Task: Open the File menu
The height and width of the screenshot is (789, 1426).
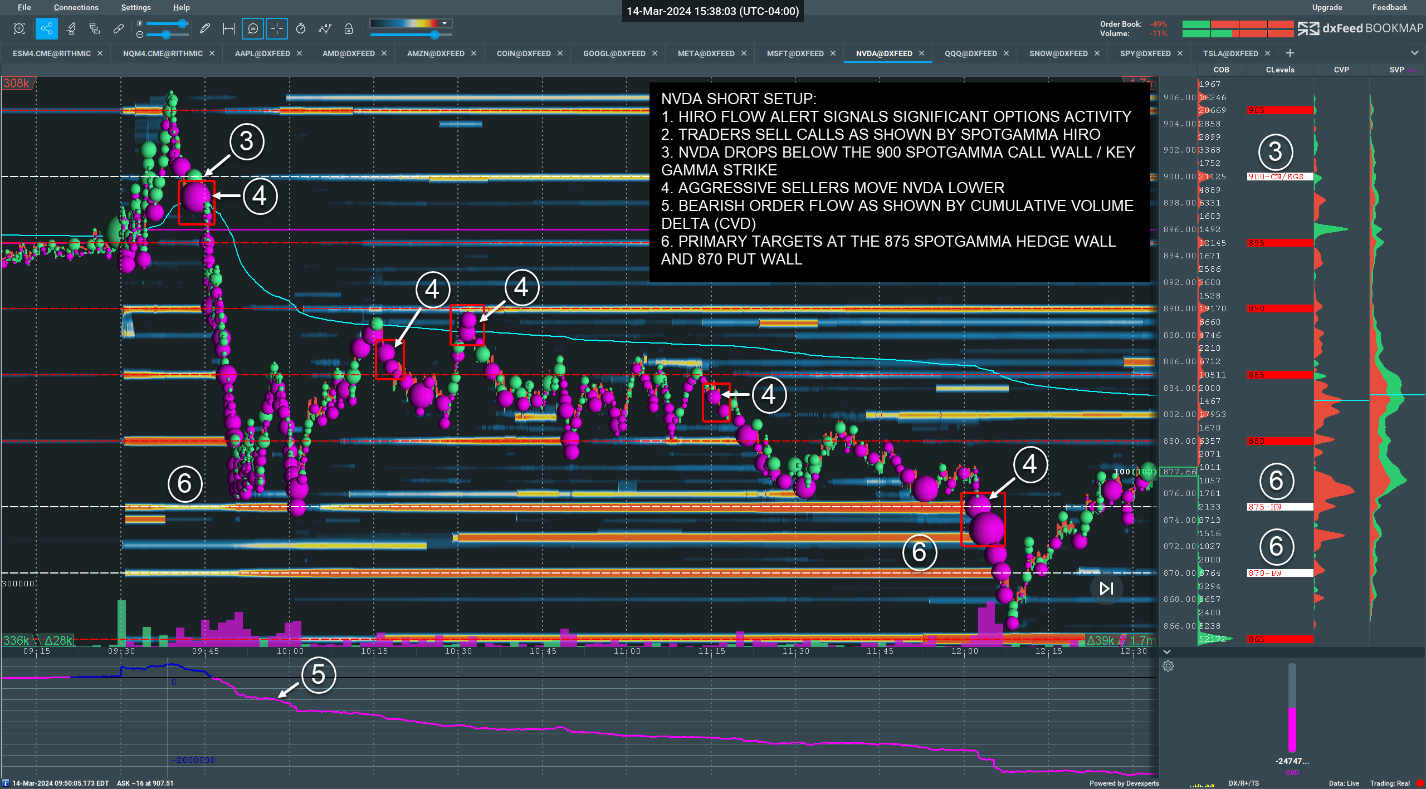Action: [x=24, y=7]
